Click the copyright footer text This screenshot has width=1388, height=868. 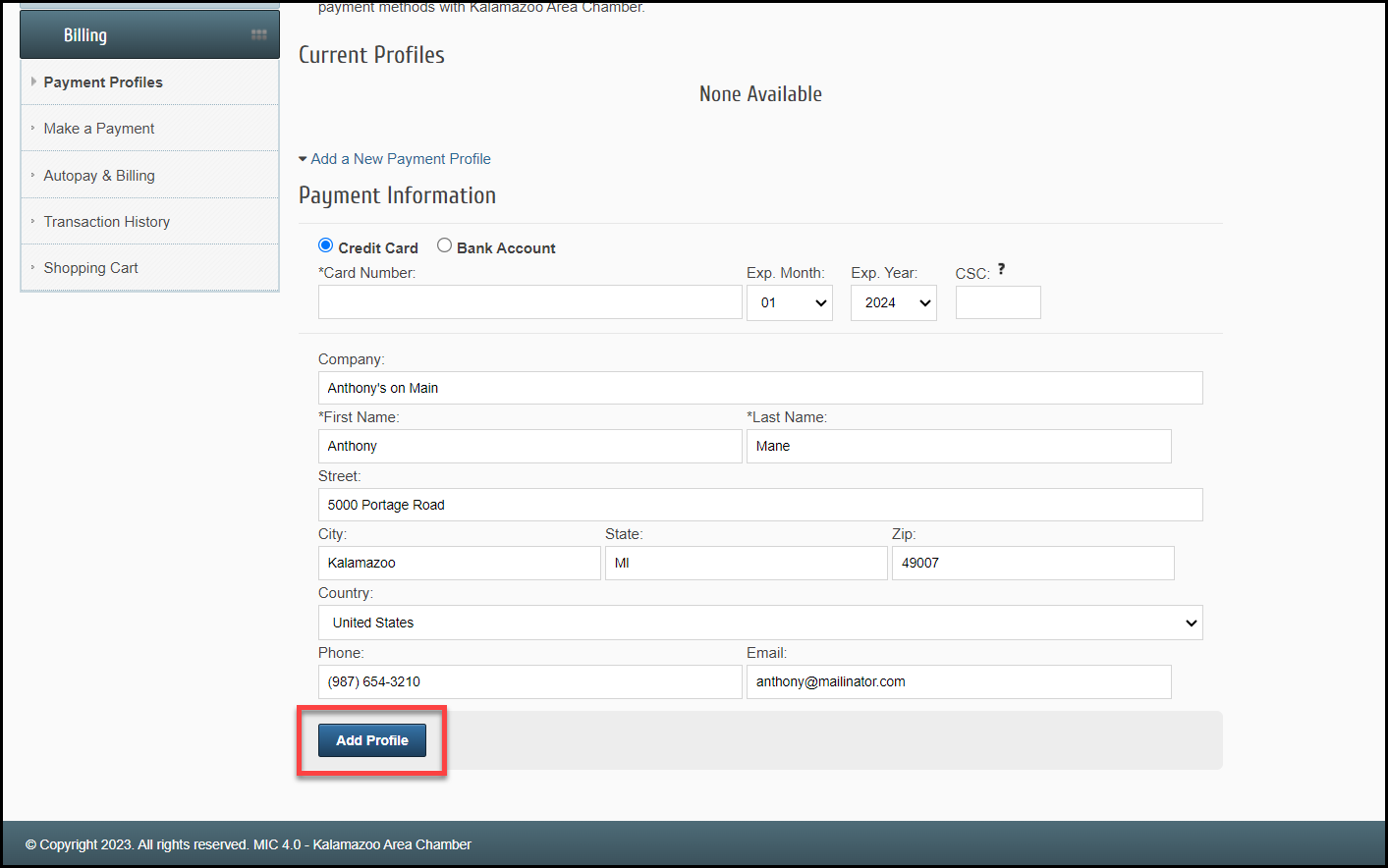point(249,844)
